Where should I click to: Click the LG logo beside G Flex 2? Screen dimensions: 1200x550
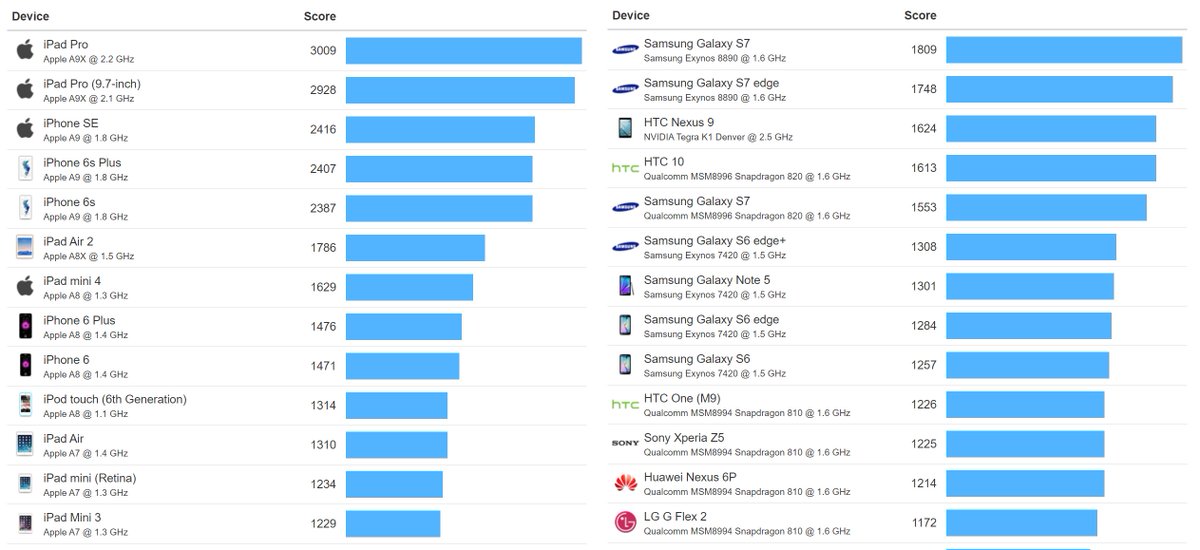625,523
